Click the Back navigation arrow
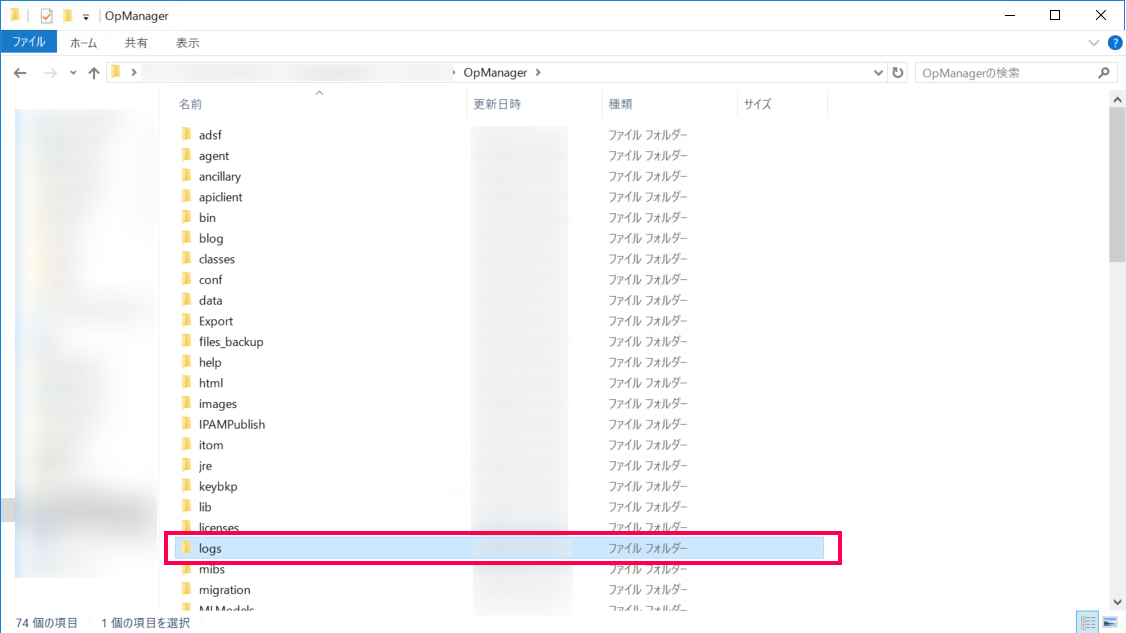Viewport: 1126px width, 633px height. [21, 72]
